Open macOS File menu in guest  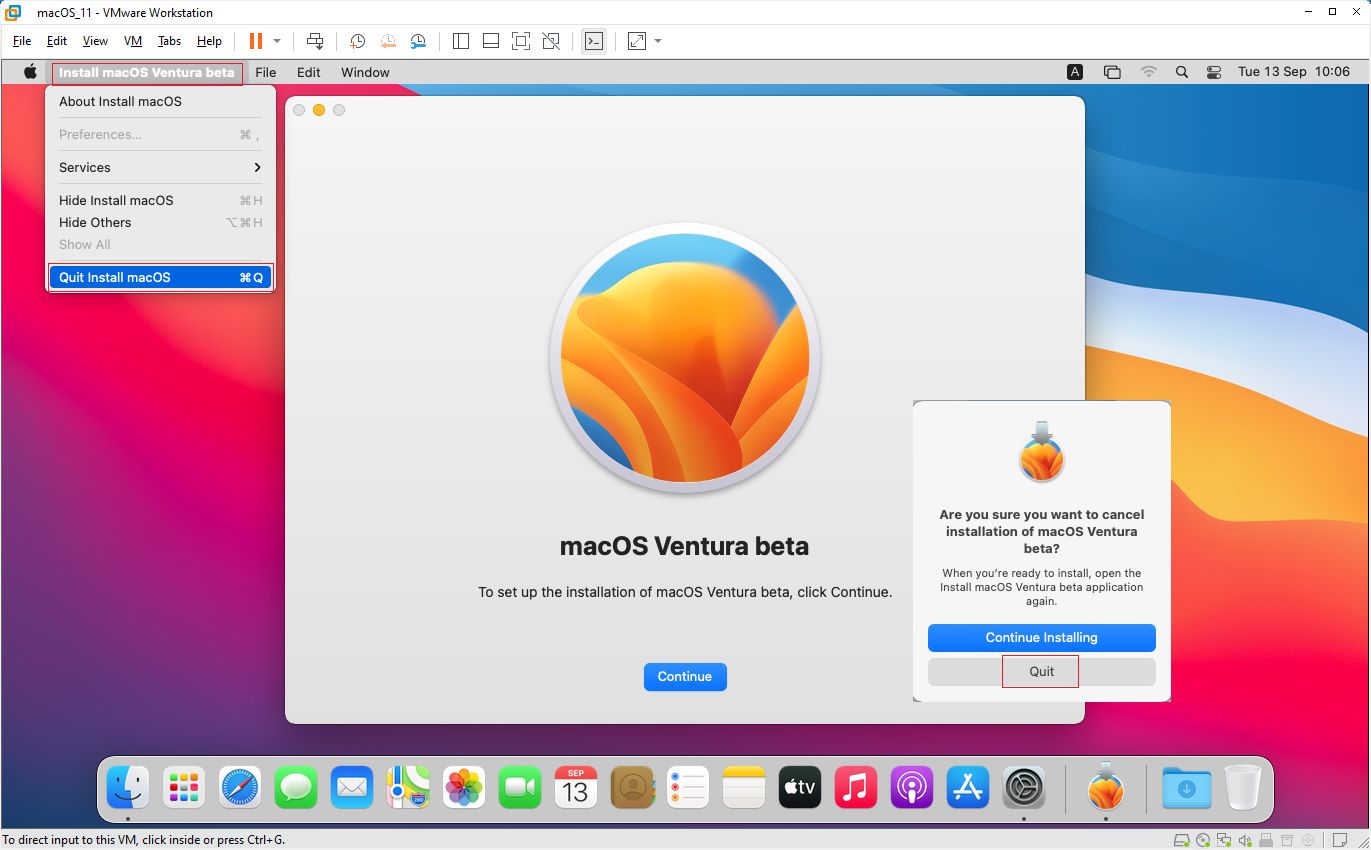tap(266, 72)
